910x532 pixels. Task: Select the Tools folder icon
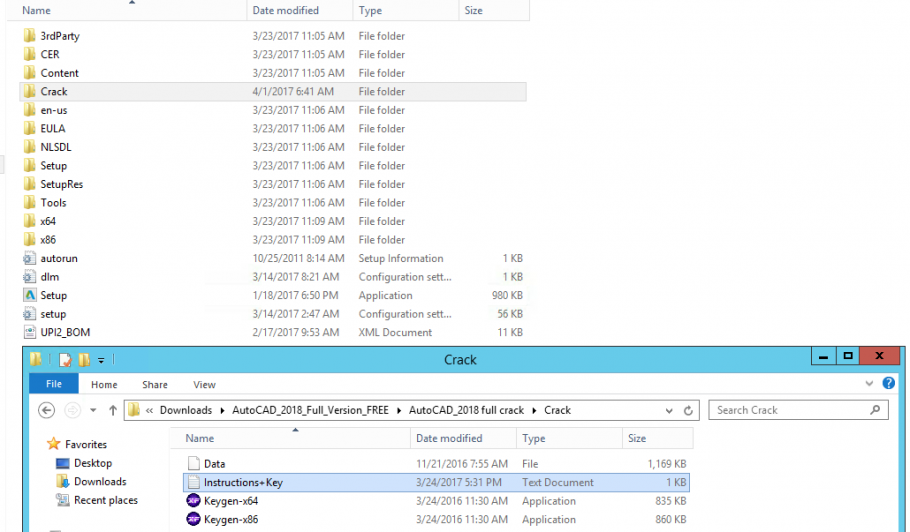point(30,202)
